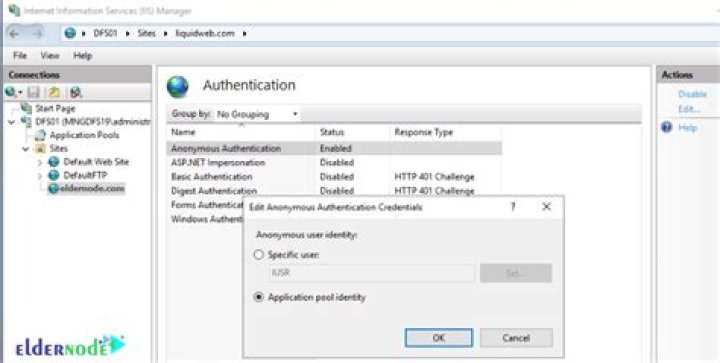Expand the DefaultFTP node
720x363 pixels.
[40, 175]
